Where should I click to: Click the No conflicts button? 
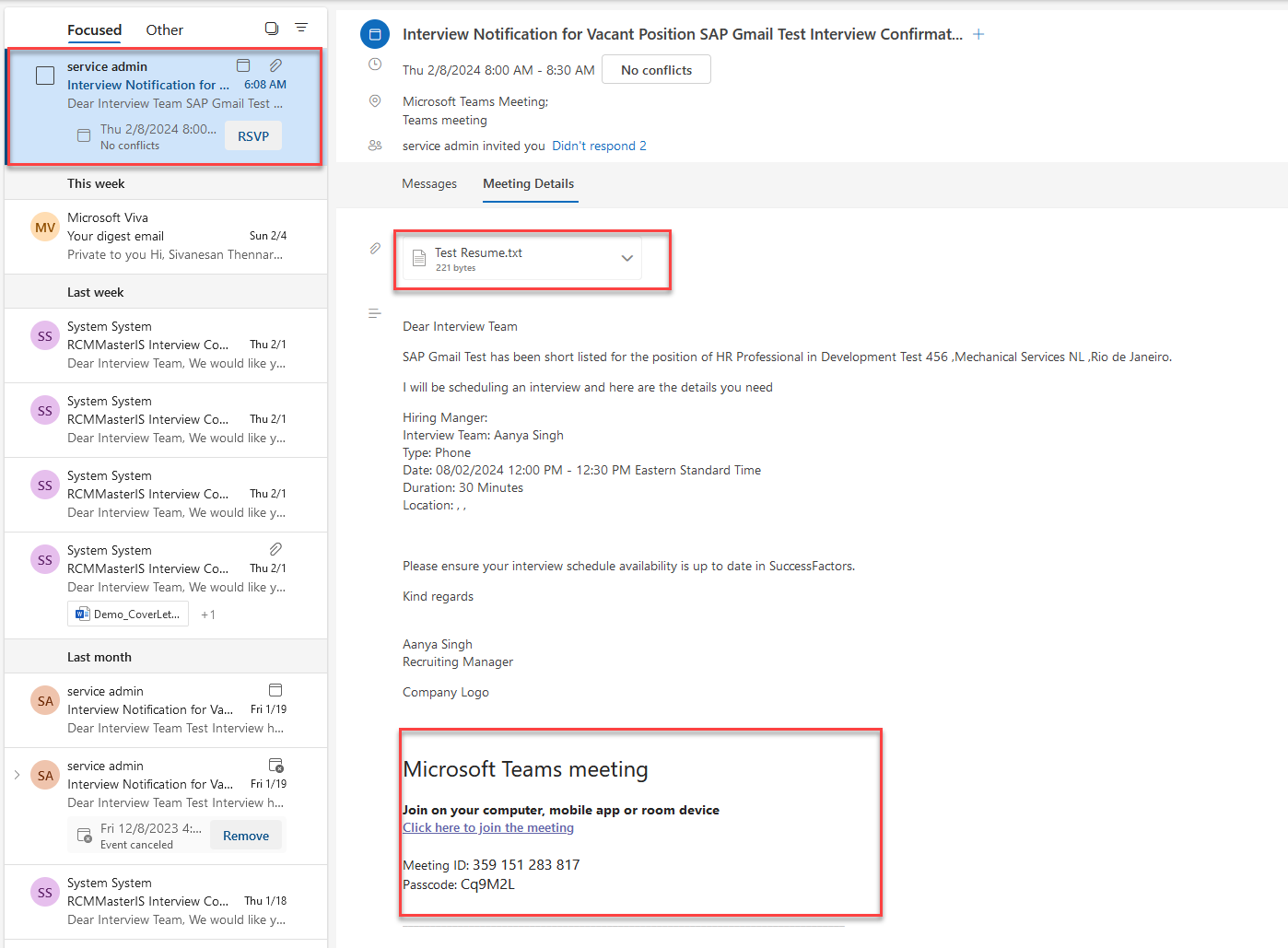pyautogui.click(x=656, y=70)
